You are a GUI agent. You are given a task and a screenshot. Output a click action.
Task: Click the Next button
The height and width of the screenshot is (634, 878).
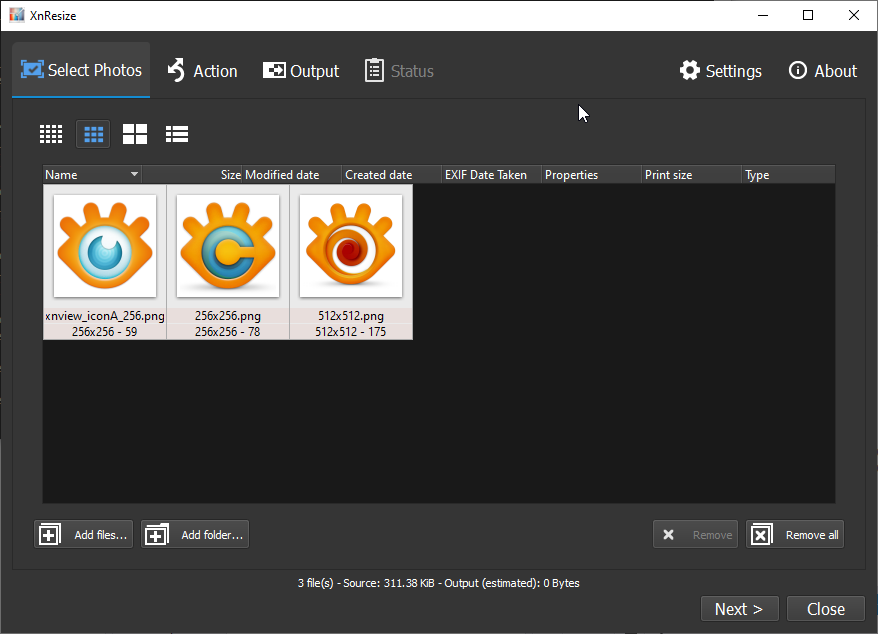tap(739, 608)
